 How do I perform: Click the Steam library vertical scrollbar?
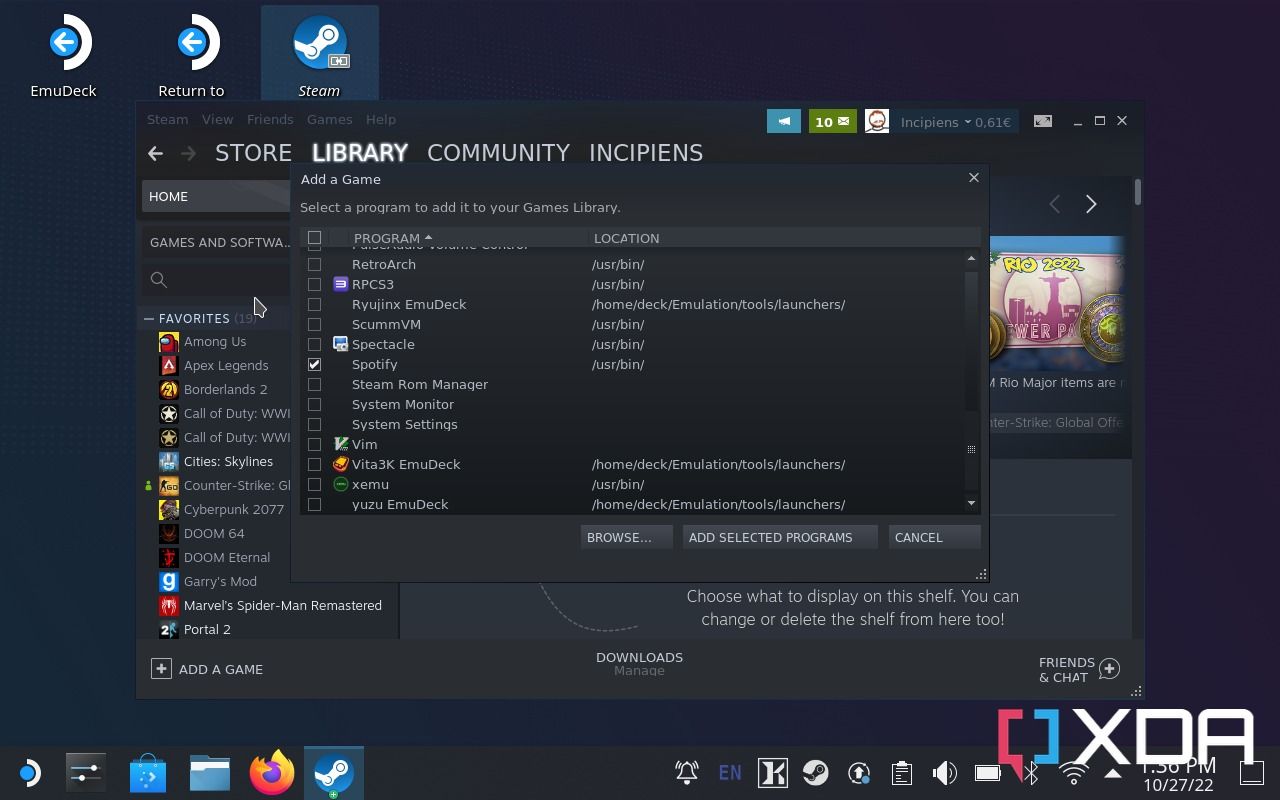click(x=1138, y=192)
